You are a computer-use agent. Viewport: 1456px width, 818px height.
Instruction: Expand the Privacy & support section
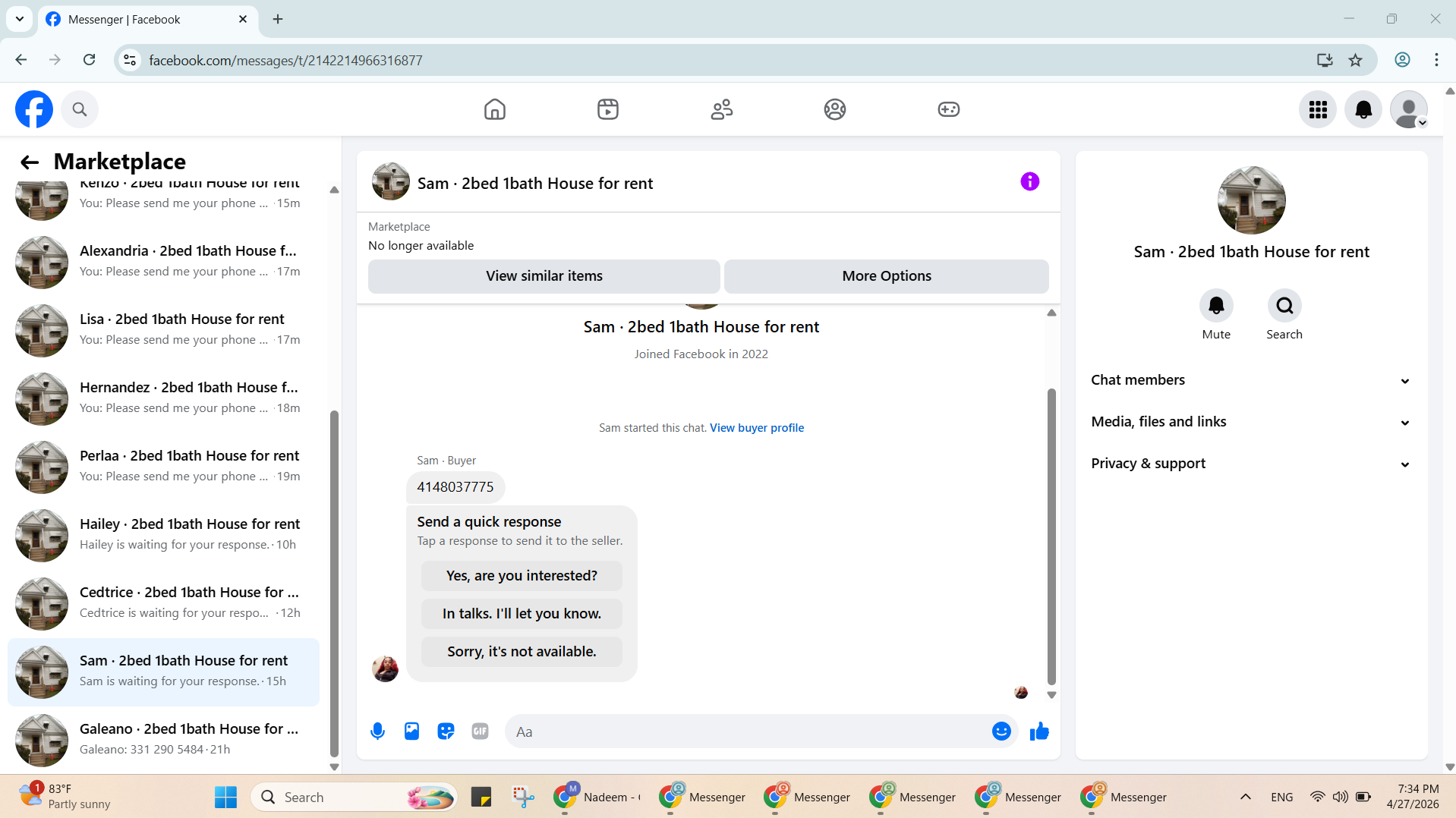click(1251, 464)
